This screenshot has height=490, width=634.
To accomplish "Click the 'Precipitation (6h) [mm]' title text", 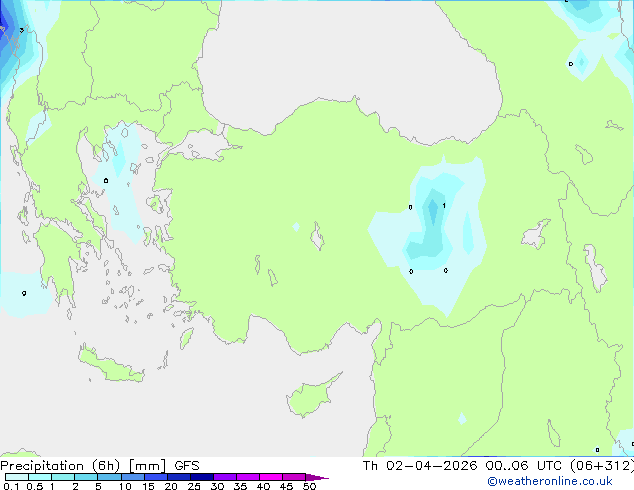I will (83, 466).
